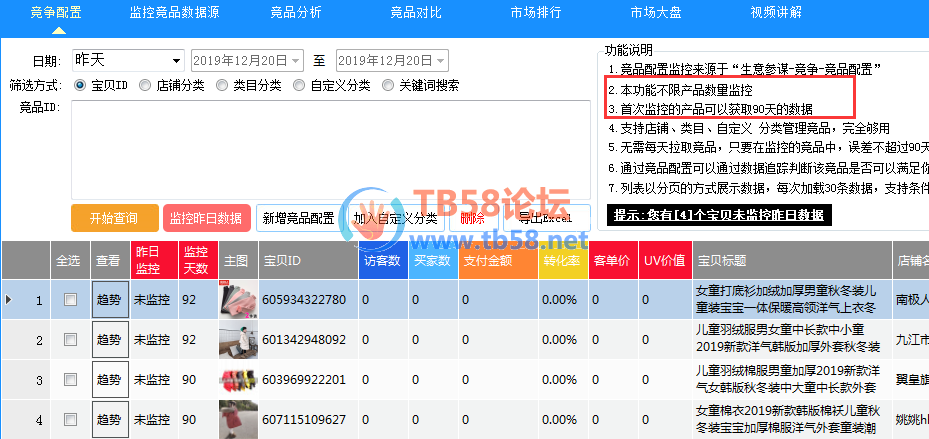
Task: Click the 竞品ID text input area
Action: coord(330,148)
